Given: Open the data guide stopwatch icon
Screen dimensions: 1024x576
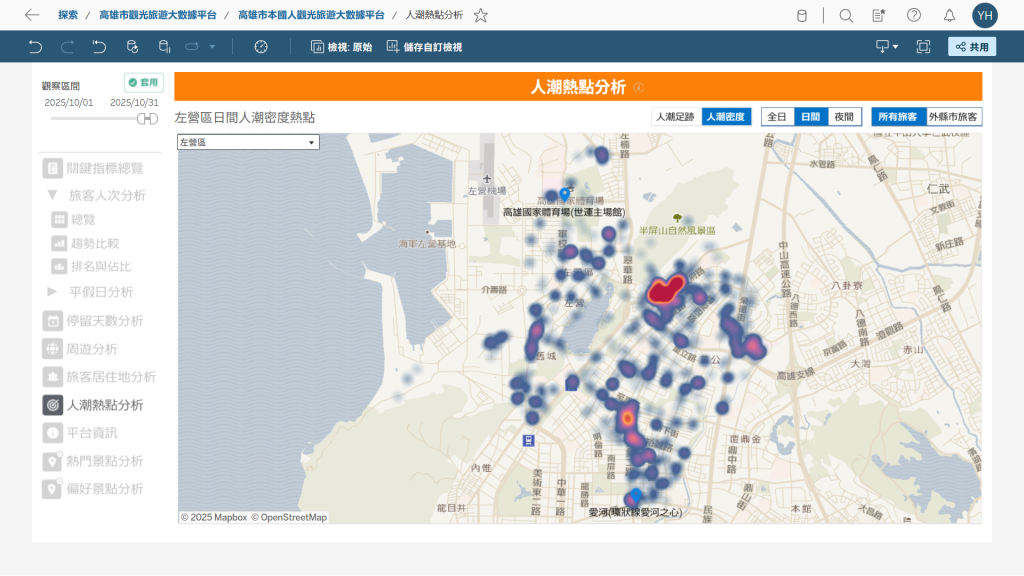Looking at the screenshot, I should (x=261, y=47).
